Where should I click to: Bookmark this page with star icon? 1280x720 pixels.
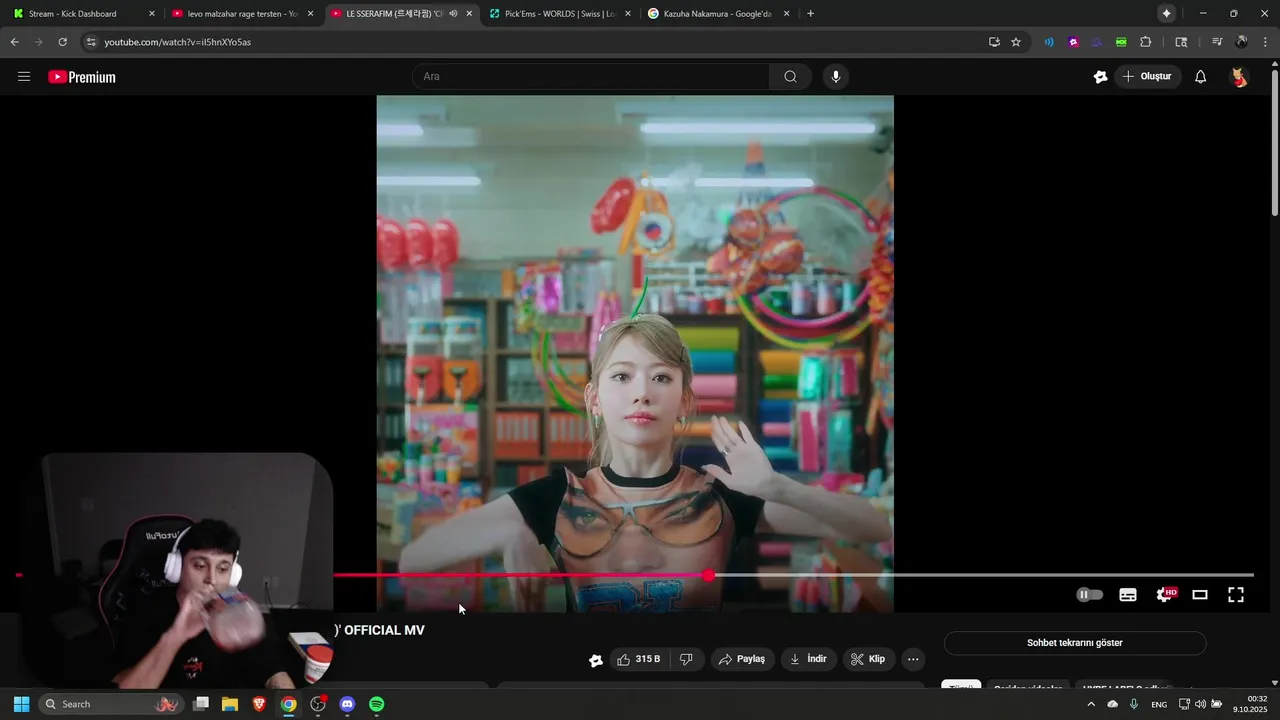coord(1016,42)
